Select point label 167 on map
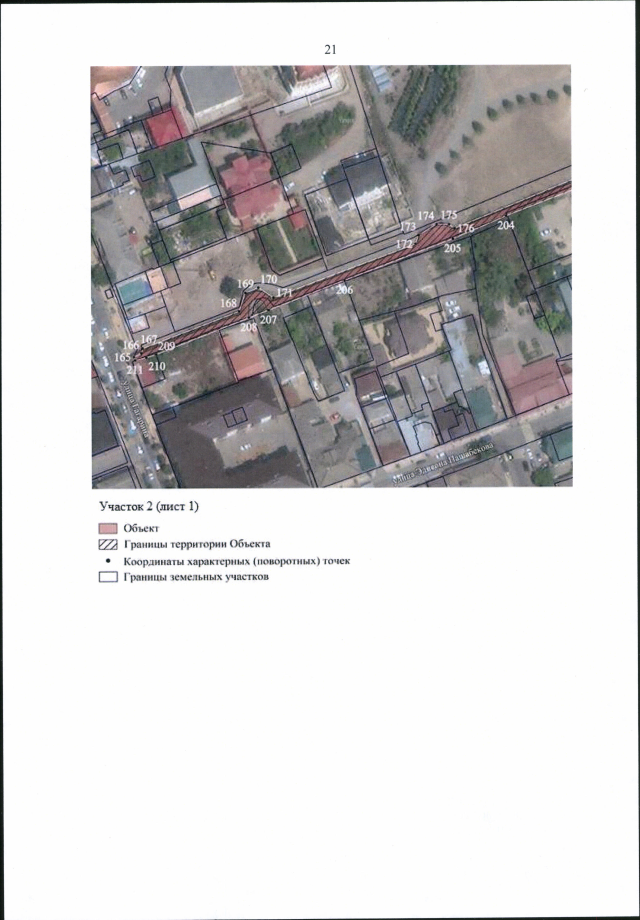This screenshot has height=920, width=640. point(150,339)
